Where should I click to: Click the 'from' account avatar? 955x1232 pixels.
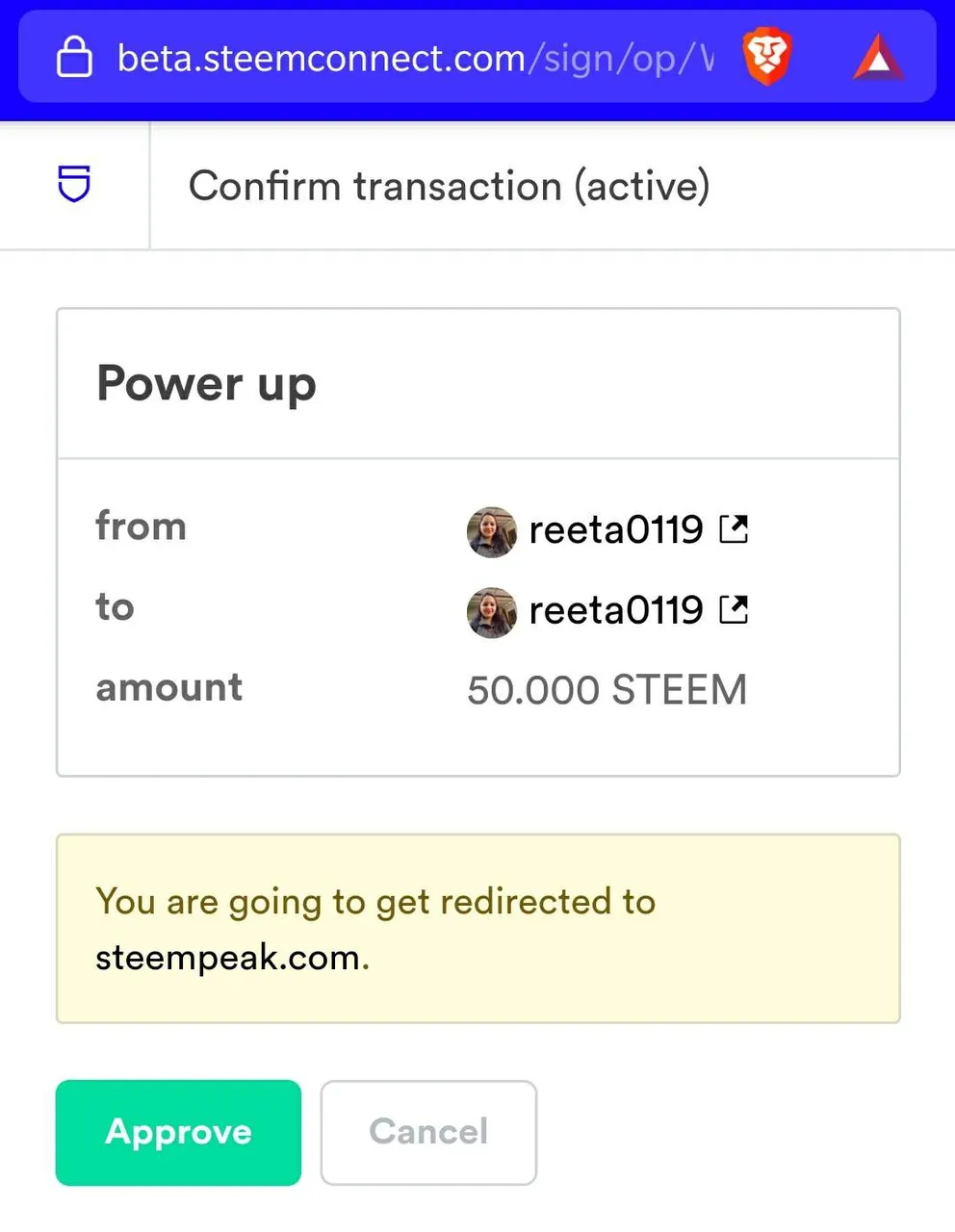coord(492,532)
